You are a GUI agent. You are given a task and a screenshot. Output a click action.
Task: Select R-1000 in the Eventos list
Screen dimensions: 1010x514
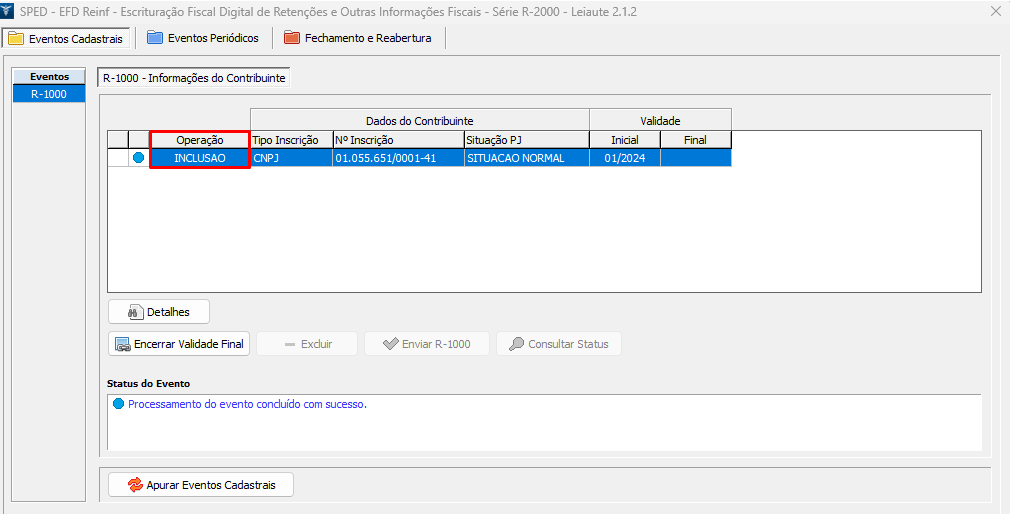49,94
